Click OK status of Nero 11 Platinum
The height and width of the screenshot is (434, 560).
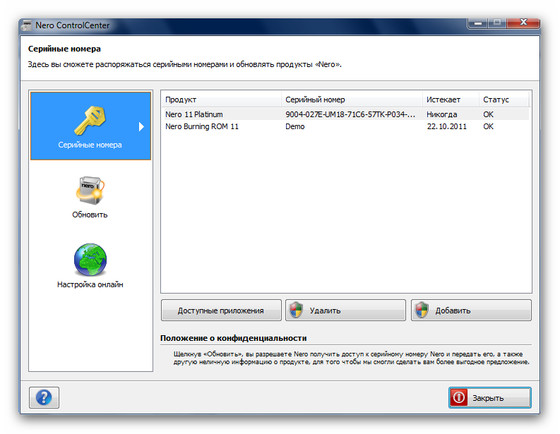[488, 114]
